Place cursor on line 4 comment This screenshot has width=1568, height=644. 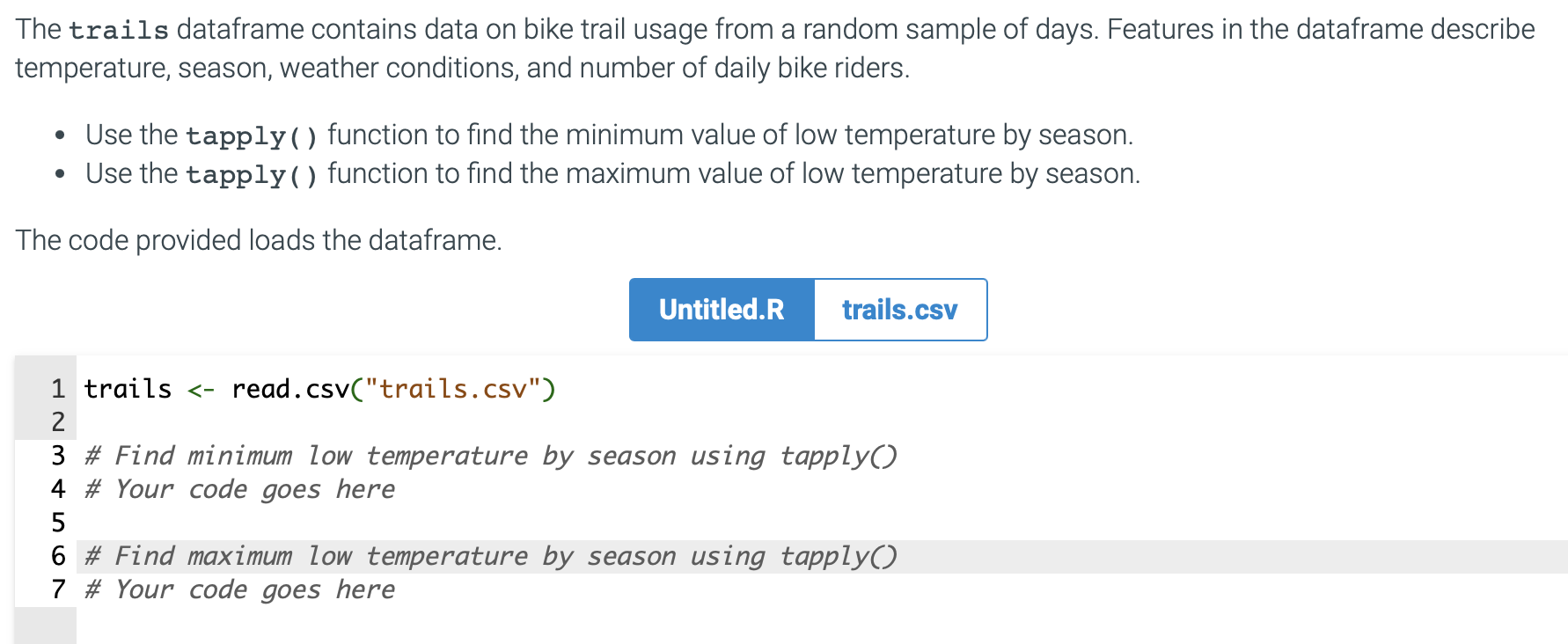[x=238, y=489]
